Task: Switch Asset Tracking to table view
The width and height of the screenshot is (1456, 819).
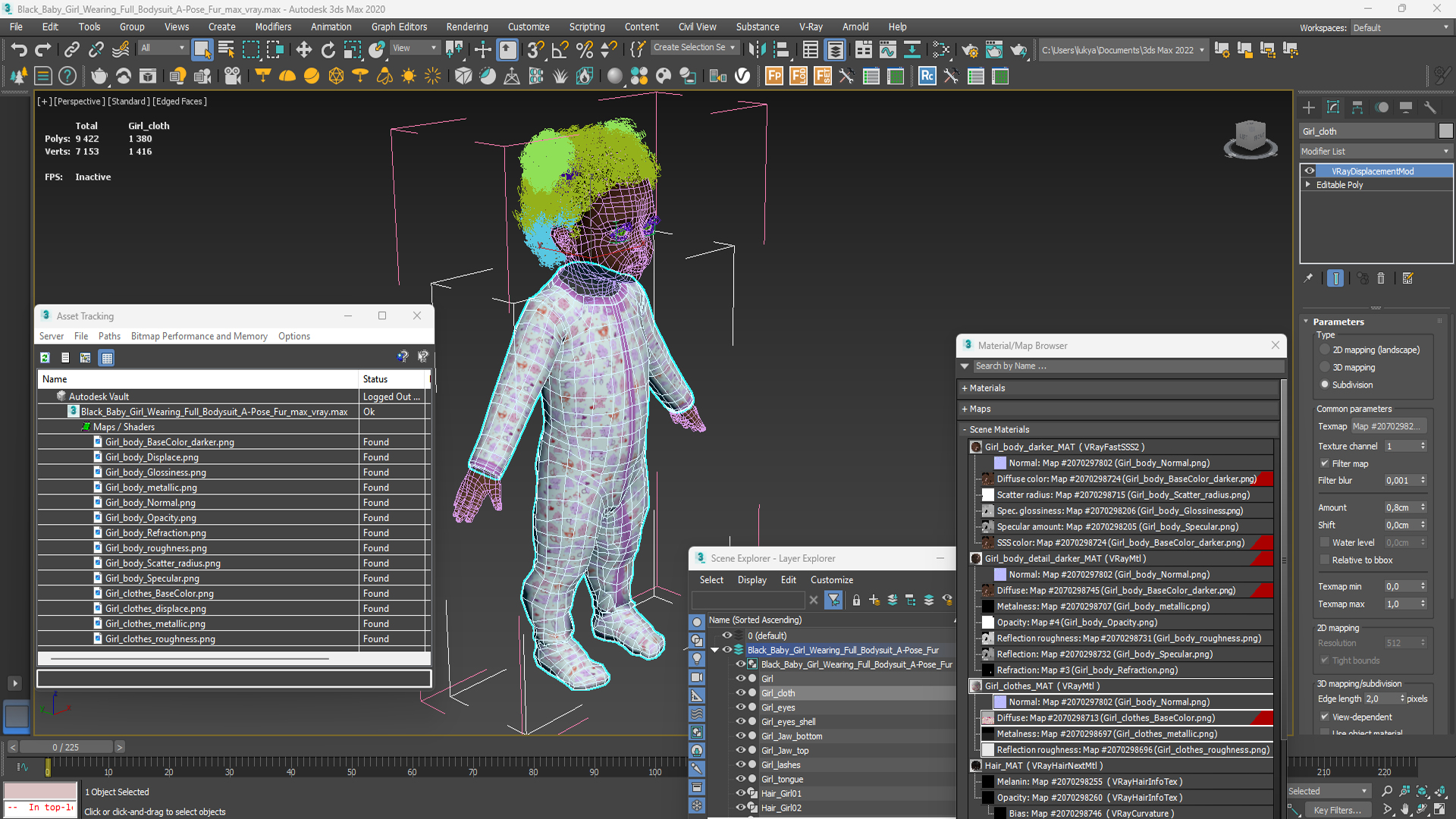Action: tap(107, 357)
